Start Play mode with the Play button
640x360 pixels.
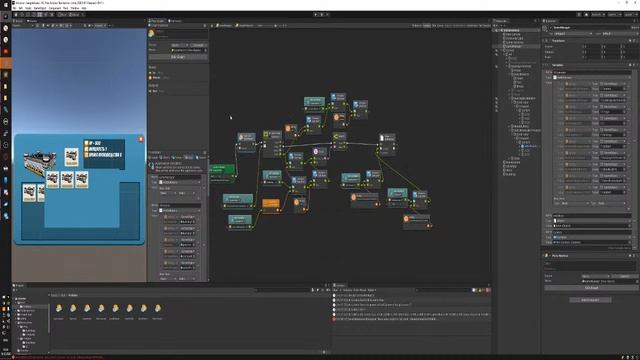pyautogui.click(x=316, y=15)
